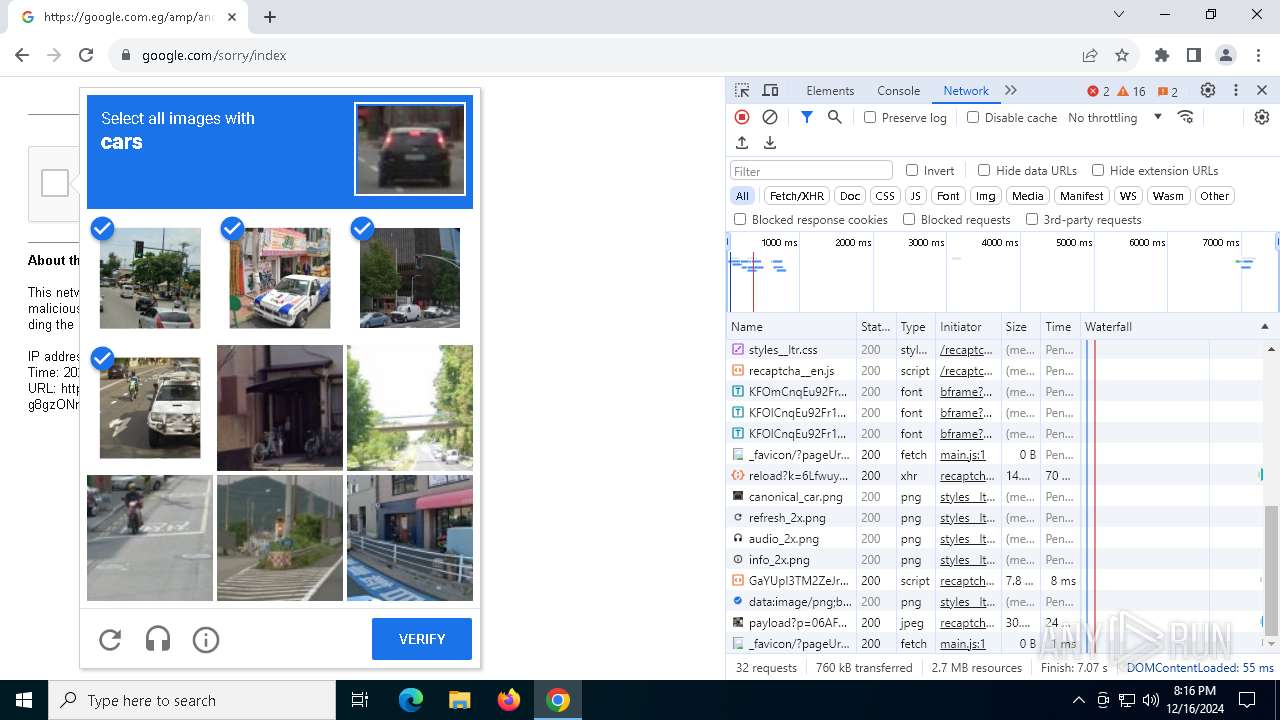The width and height of the screenshot is (1280, 720).
Task: Toggle the device toolbar icon in DevTools
Action: click(770, 90)
